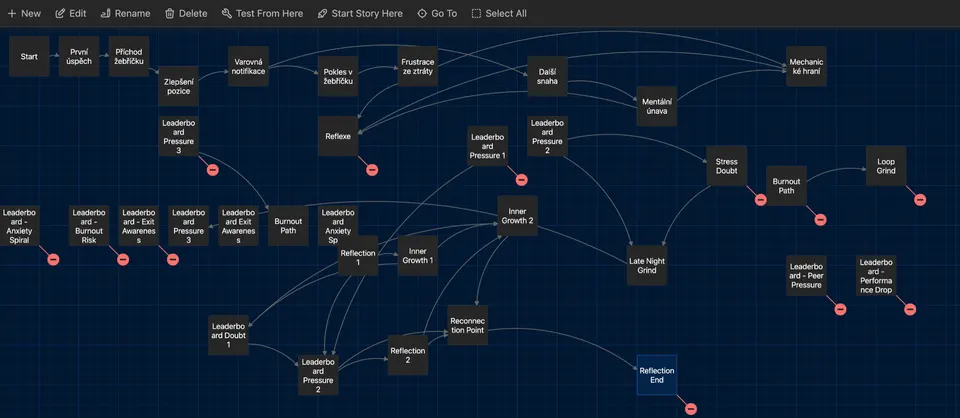The width and height of the screenshot is (960, 418).
Task: Click the red marker below Loop Grind
Action: [x=920, y=200]
